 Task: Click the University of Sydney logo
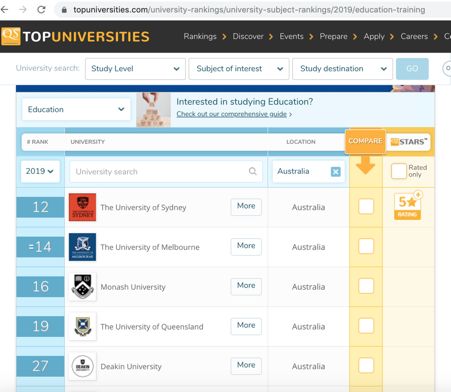[x=82, y=207]
